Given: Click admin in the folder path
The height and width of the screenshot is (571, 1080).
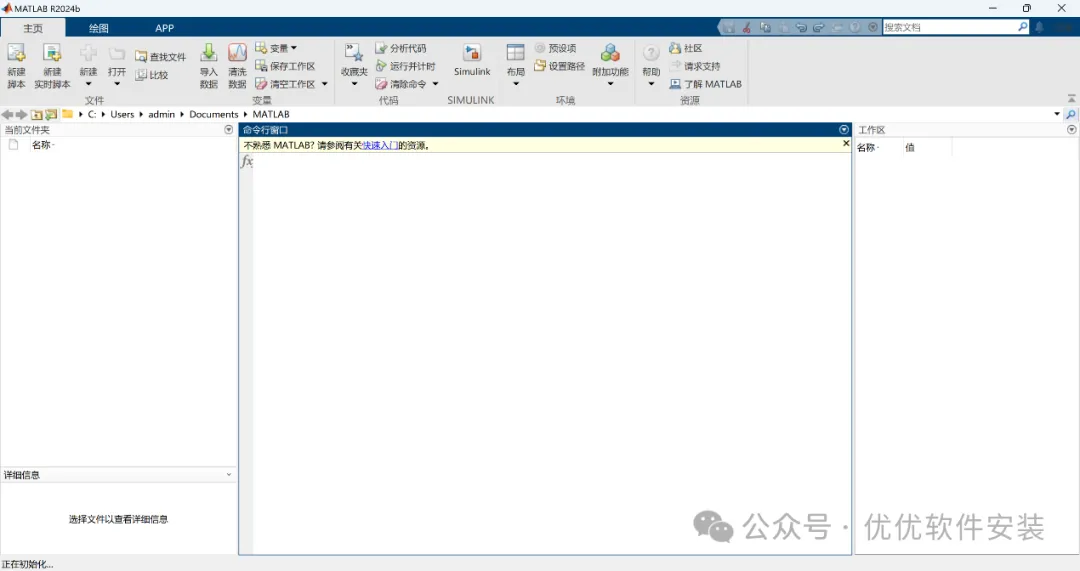Looking at the screenshot, I should pyautogui.click(x=161, y=114).
